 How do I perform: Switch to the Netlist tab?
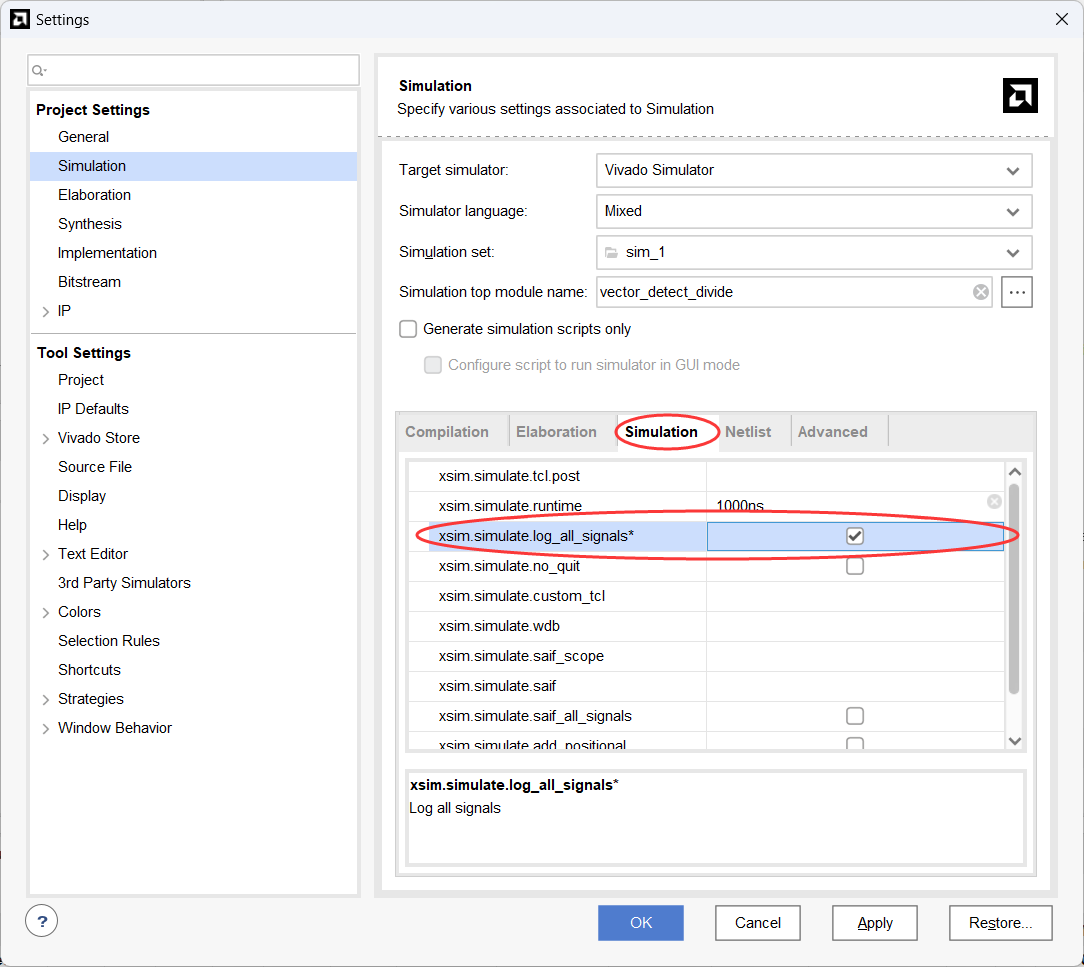748,432
